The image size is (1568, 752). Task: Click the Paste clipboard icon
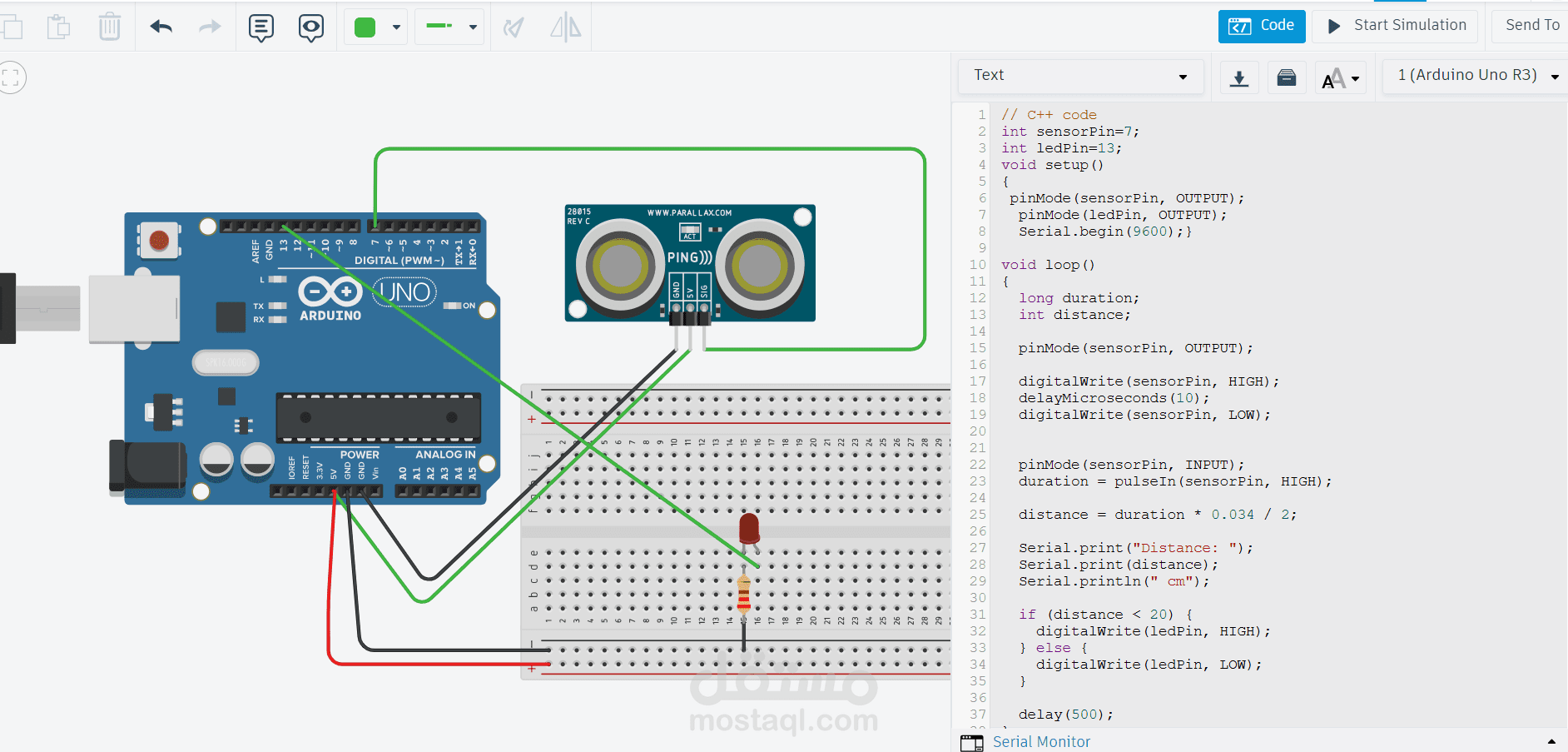pos(58,27)
